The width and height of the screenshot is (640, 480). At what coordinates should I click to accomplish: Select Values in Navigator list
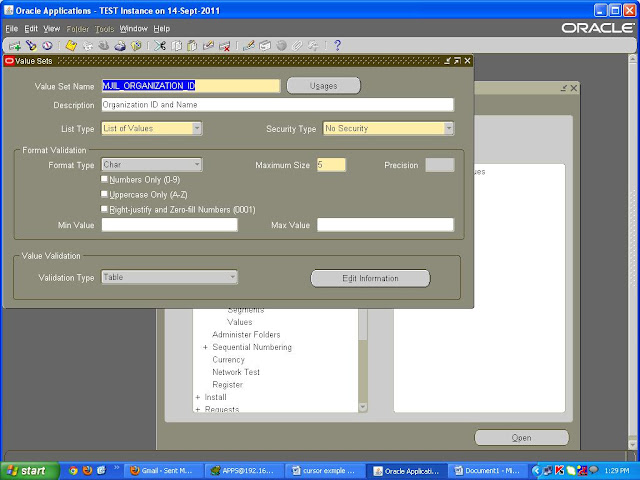(240, 322)
